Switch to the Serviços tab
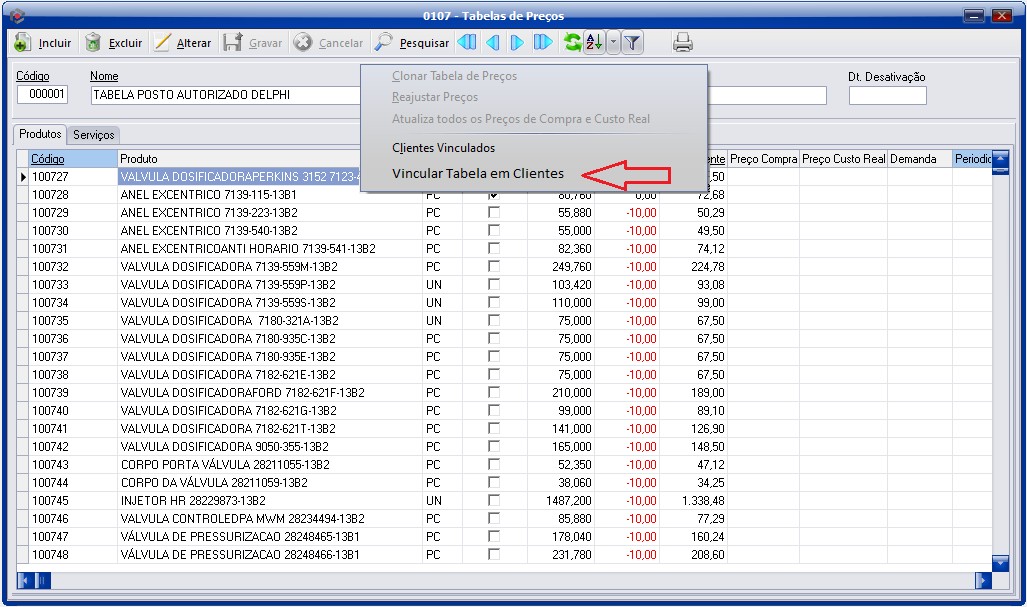The width and height of the screenshot is (1027, 607). [94, 135]
